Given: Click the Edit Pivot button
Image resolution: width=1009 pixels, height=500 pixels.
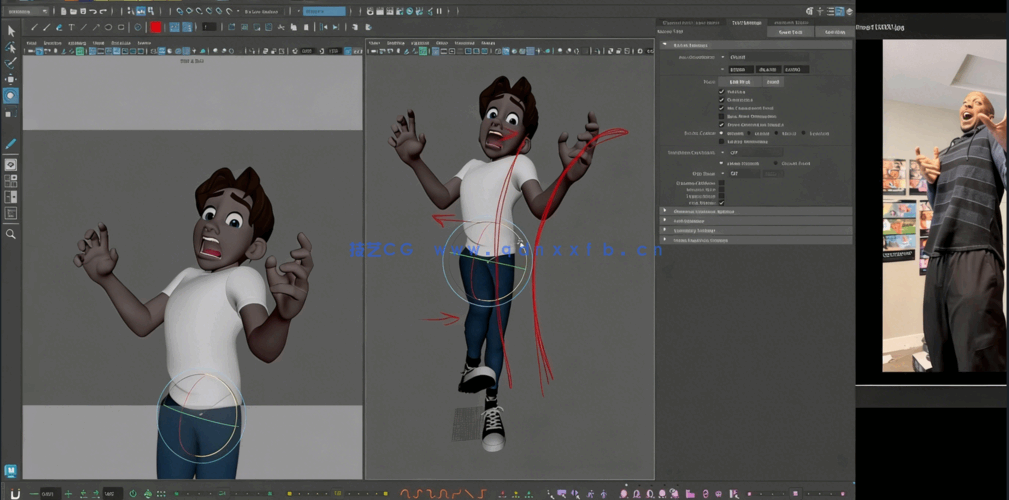Looking at the screenshot, I should click(x=740, y=82).
